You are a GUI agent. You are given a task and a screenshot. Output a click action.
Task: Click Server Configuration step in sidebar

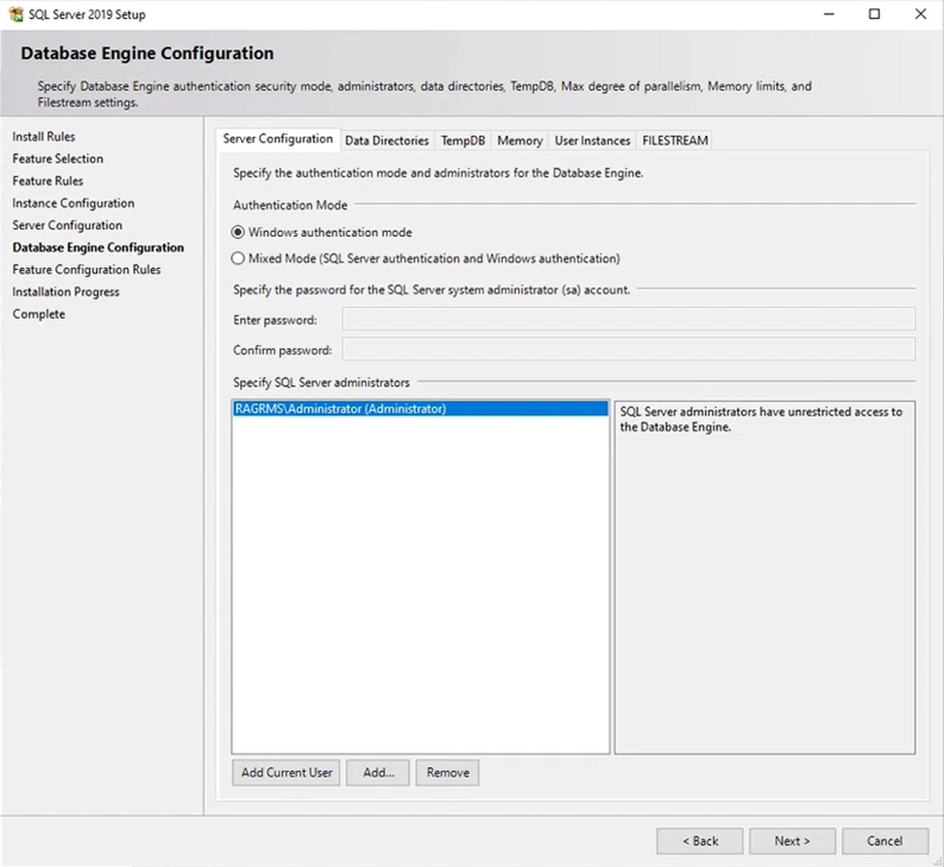pos(67,225)
